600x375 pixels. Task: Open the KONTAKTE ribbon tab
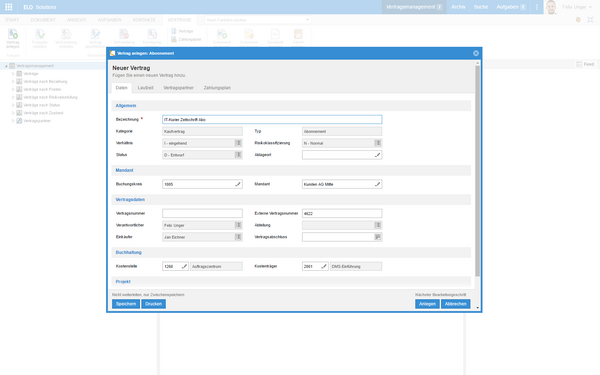point(144,20)
